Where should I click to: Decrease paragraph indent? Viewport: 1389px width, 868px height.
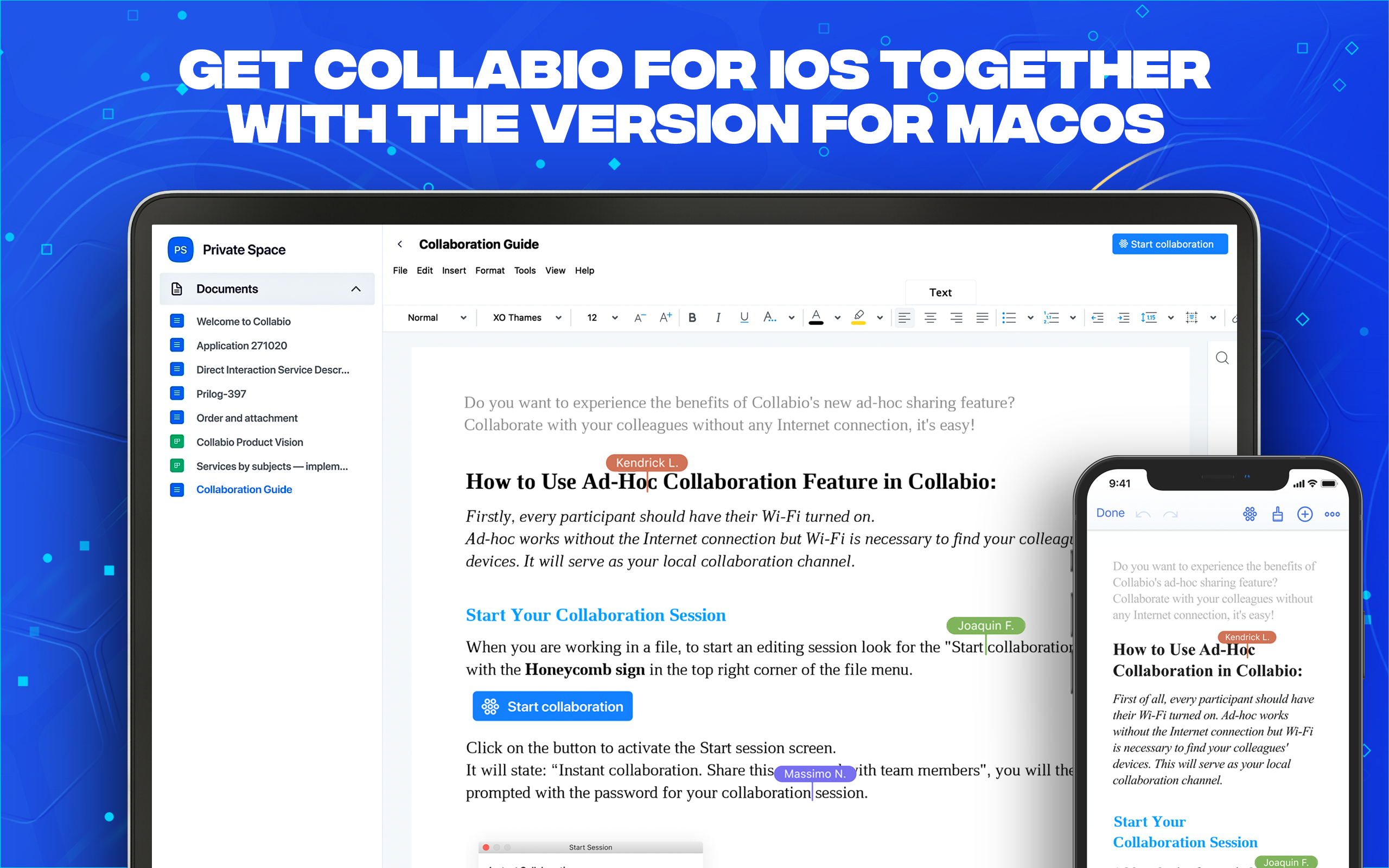click(1098, 317)
